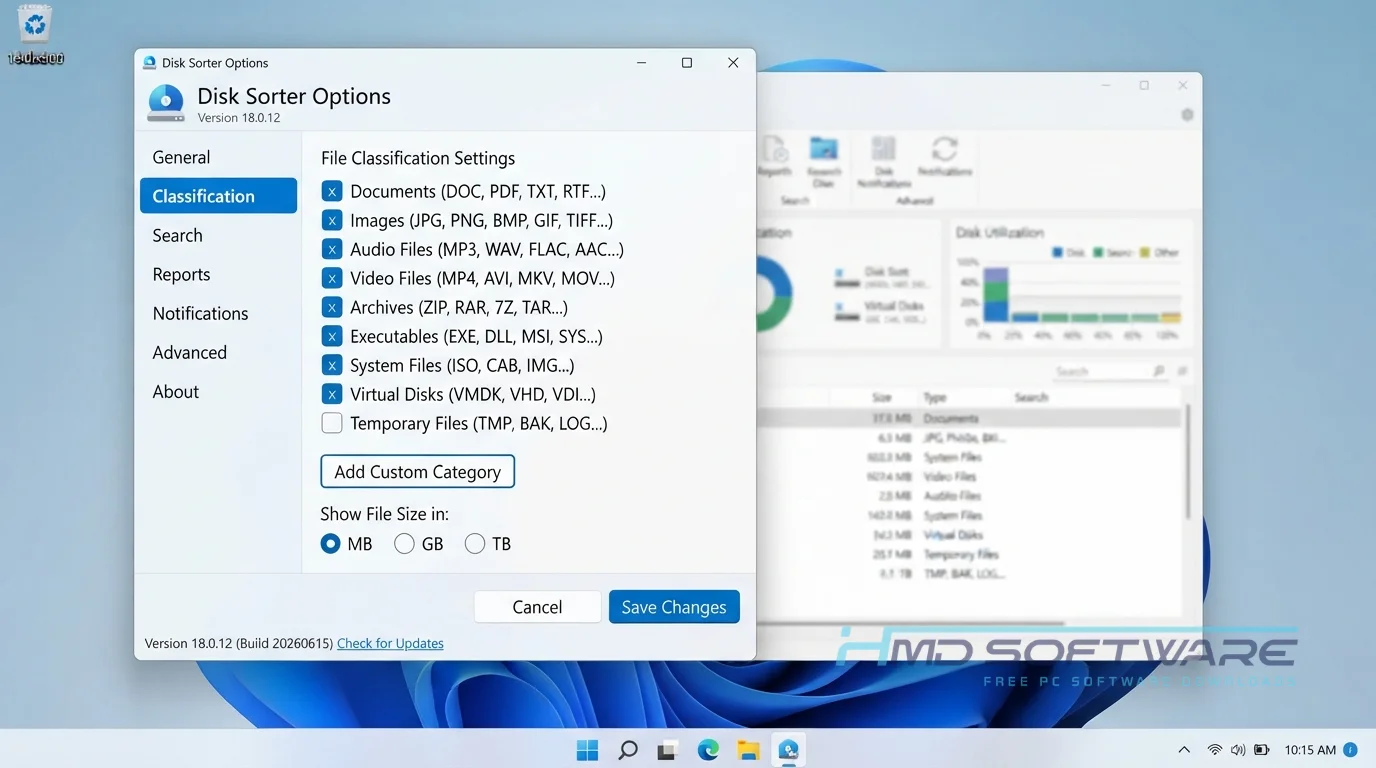
Task: Click the Type column header in main window
Action: tap(934, 397)
